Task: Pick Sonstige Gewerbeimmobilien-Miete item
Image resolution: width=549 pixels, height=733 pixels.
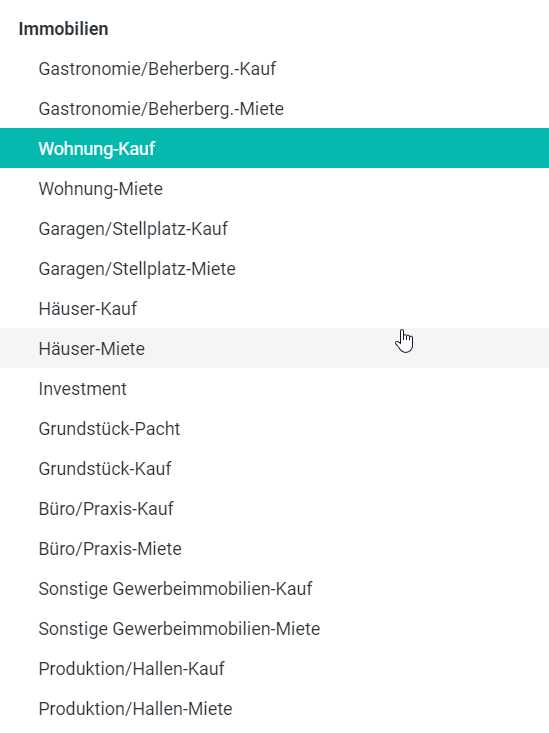Action: [x=274, y=628]
